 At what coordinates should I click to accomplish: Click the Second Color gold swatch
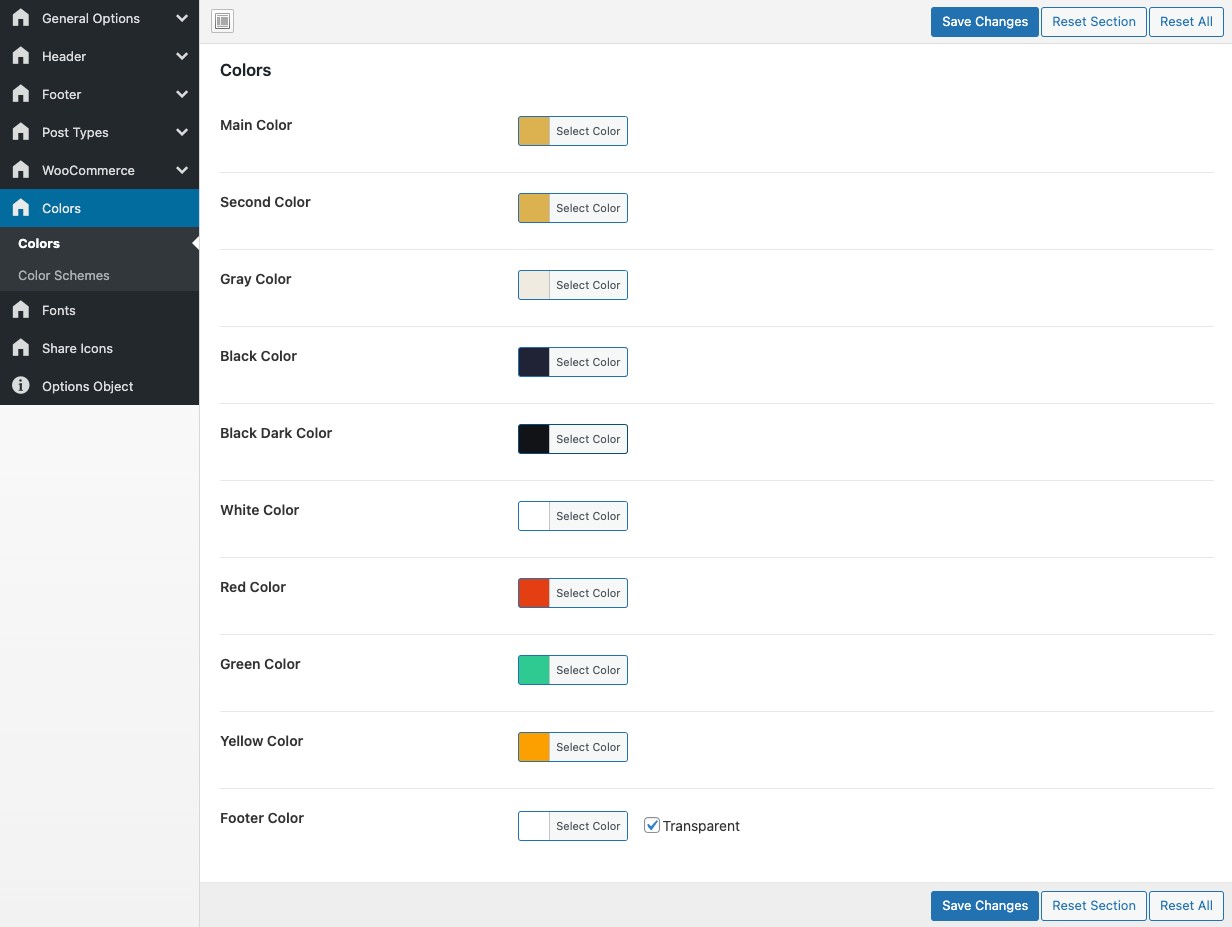click(534, 208)
